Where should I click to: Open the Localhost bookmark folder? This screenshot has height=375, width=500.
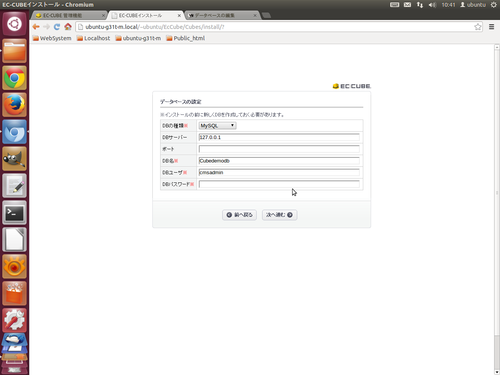(93, 38)
